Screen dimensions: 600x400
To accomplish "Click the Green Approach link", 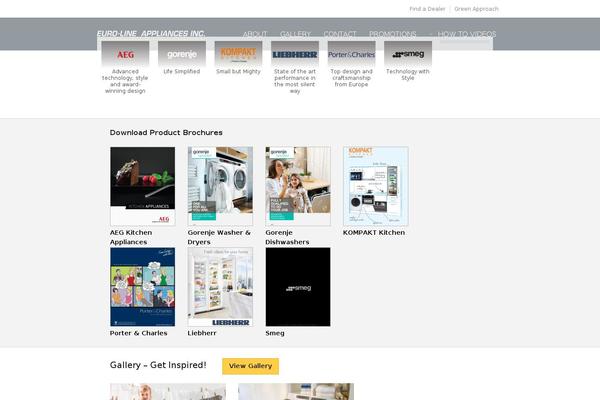I will coord(476,9).
